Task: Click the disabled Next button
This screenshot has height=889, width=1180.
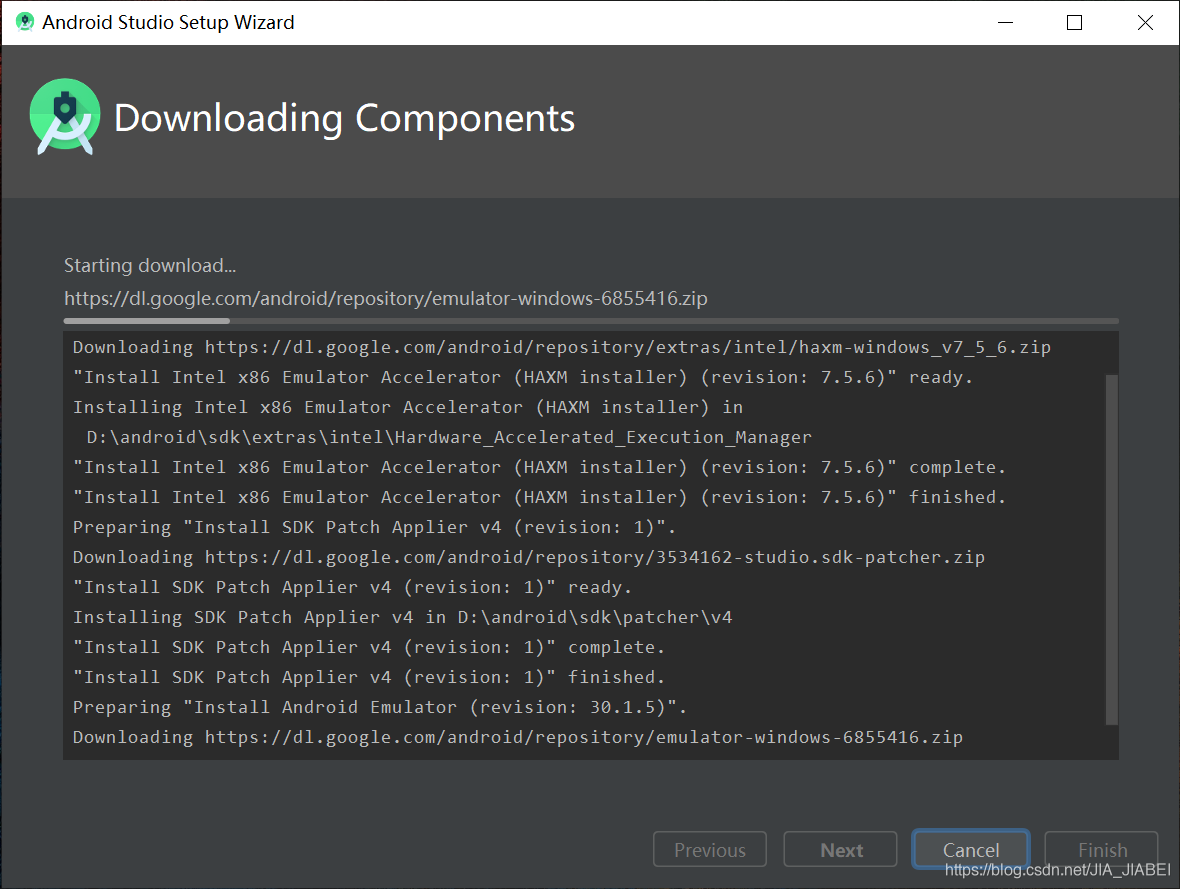Action: pos(841,849)
